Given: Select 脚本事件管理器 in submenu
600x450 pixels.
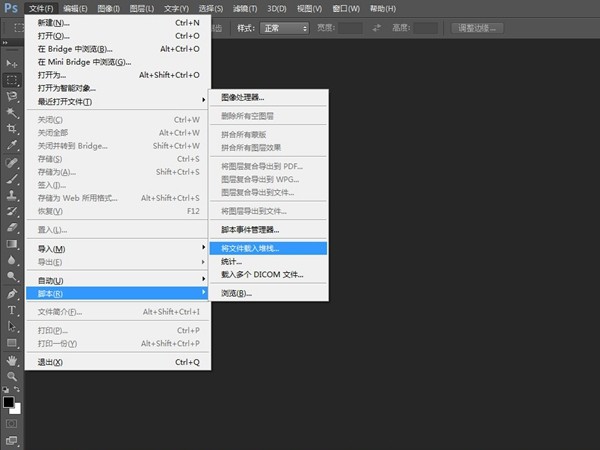Looking at the screenshot, I should pos(268,230).
